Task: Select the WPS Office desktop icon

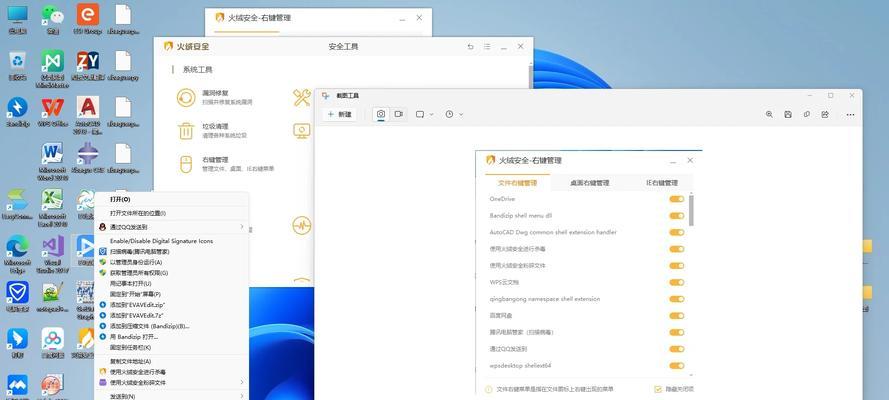Action: click(53, 112)
